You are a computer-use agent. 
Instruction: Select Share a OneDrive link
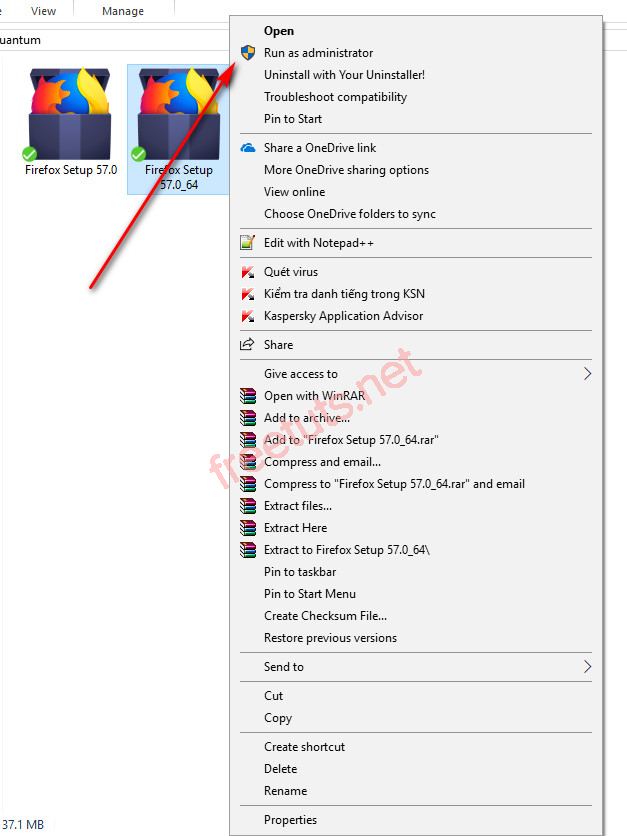[416, 148]
